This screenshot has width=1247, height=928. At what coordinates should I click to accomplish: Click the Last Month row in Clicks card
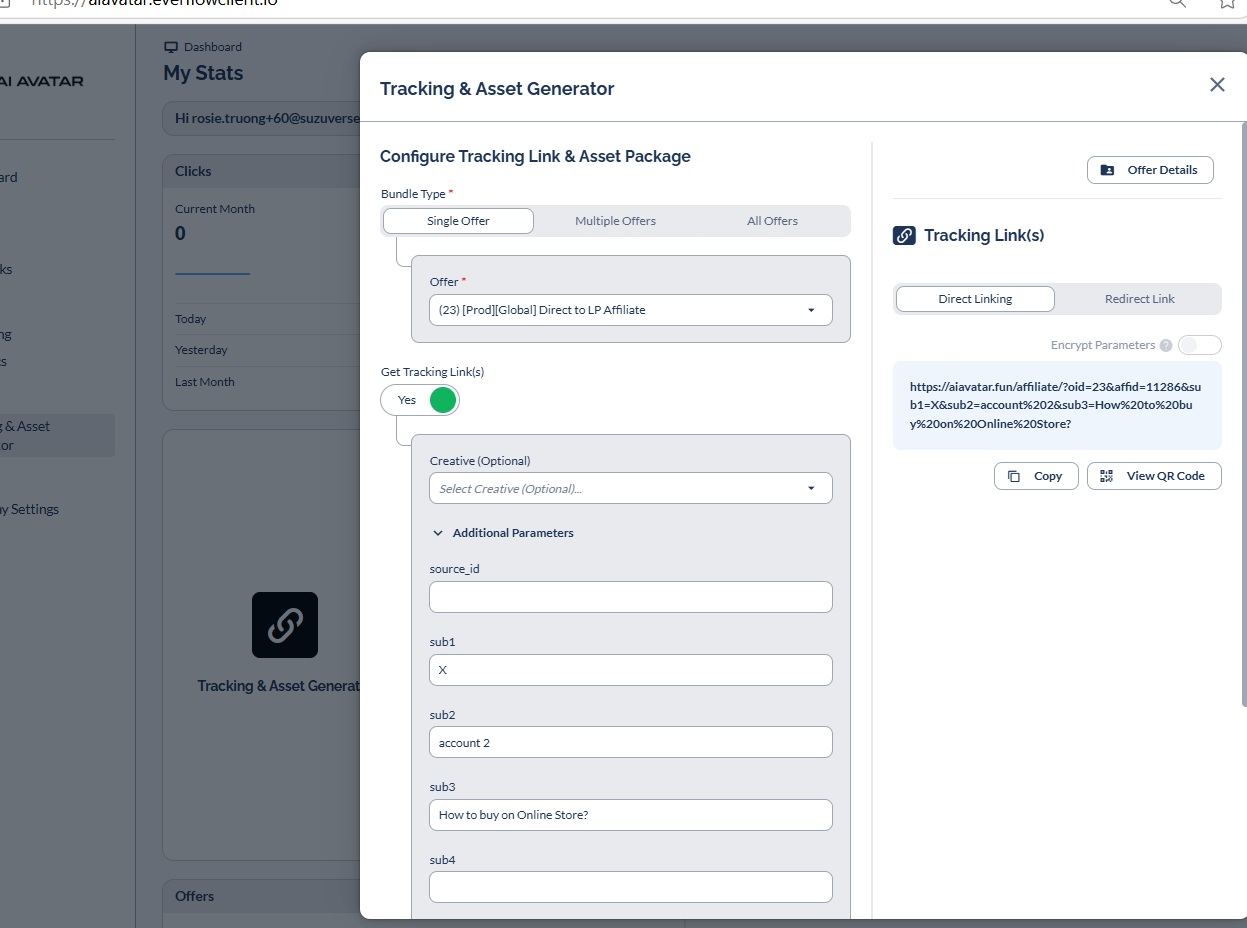tap(267, 382)
